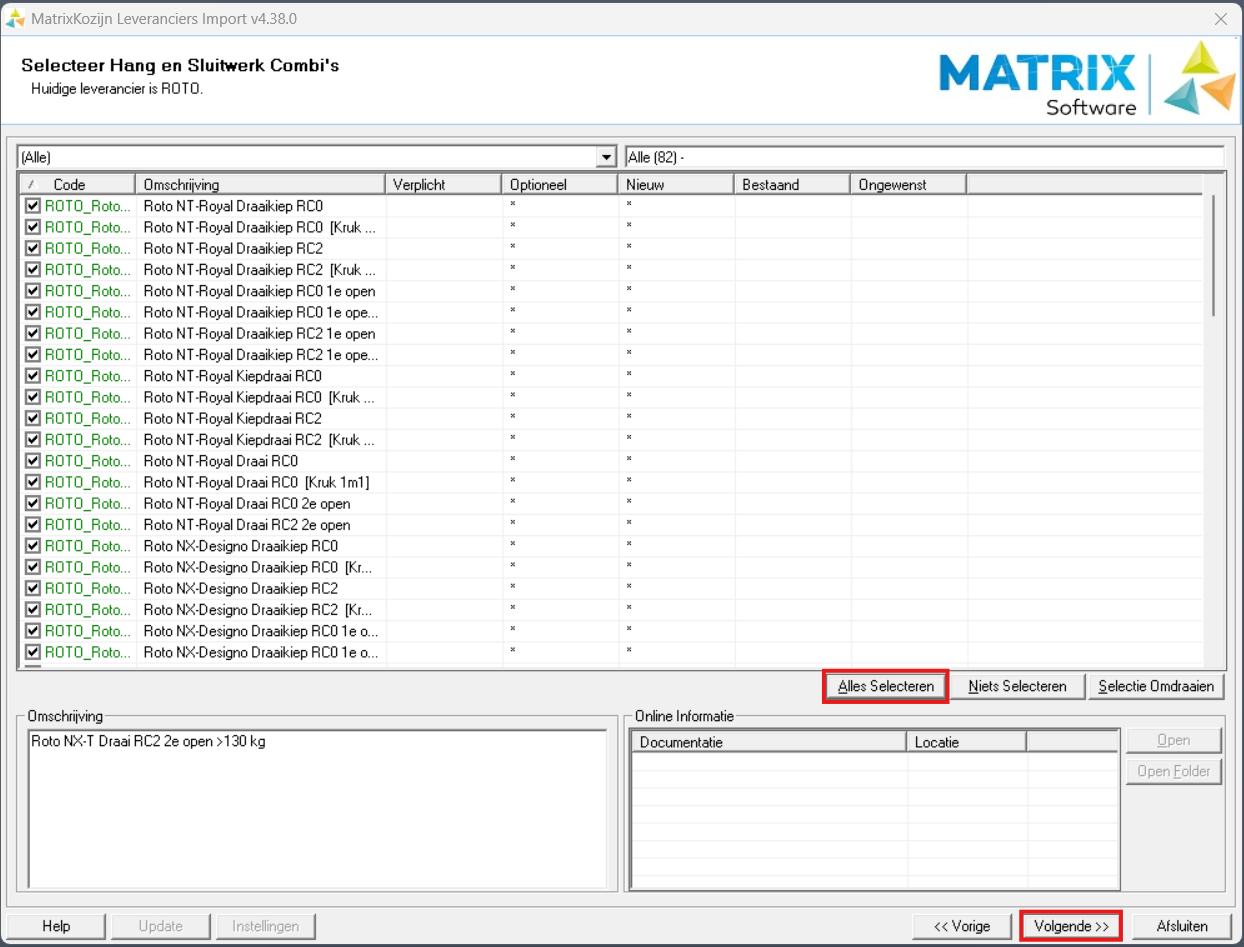Image resolution: width=1244 pixels, height=947 pixels.
Task: Click the greyed-out Instellingen button
Action: pyautogui.click(x=266, y=926)
